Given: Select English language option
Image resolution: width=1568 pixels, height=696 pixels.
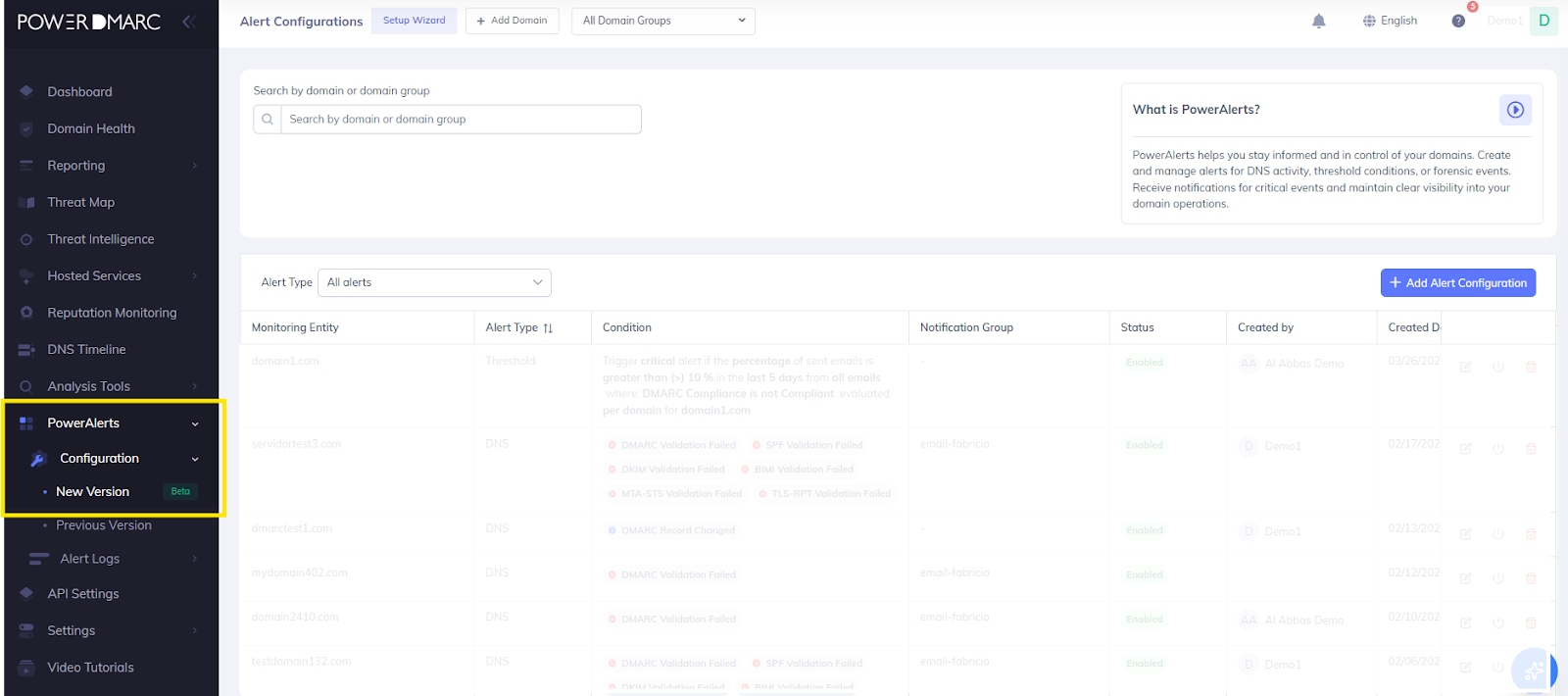Looking at the screenshot, I should (x=1398, y=21).
